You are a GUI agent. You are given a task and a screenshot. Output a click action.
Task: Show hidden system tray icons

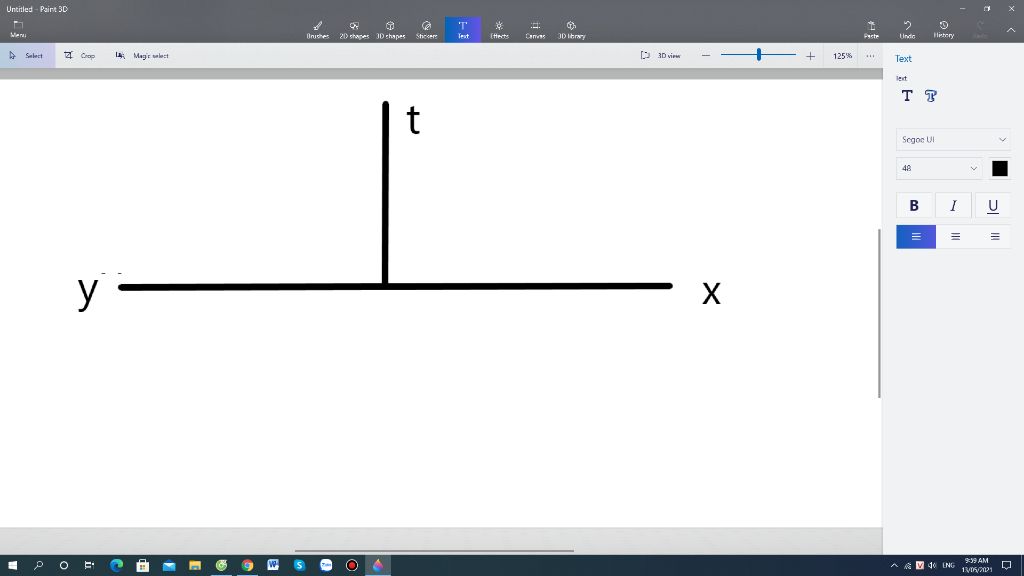point(894,566)
